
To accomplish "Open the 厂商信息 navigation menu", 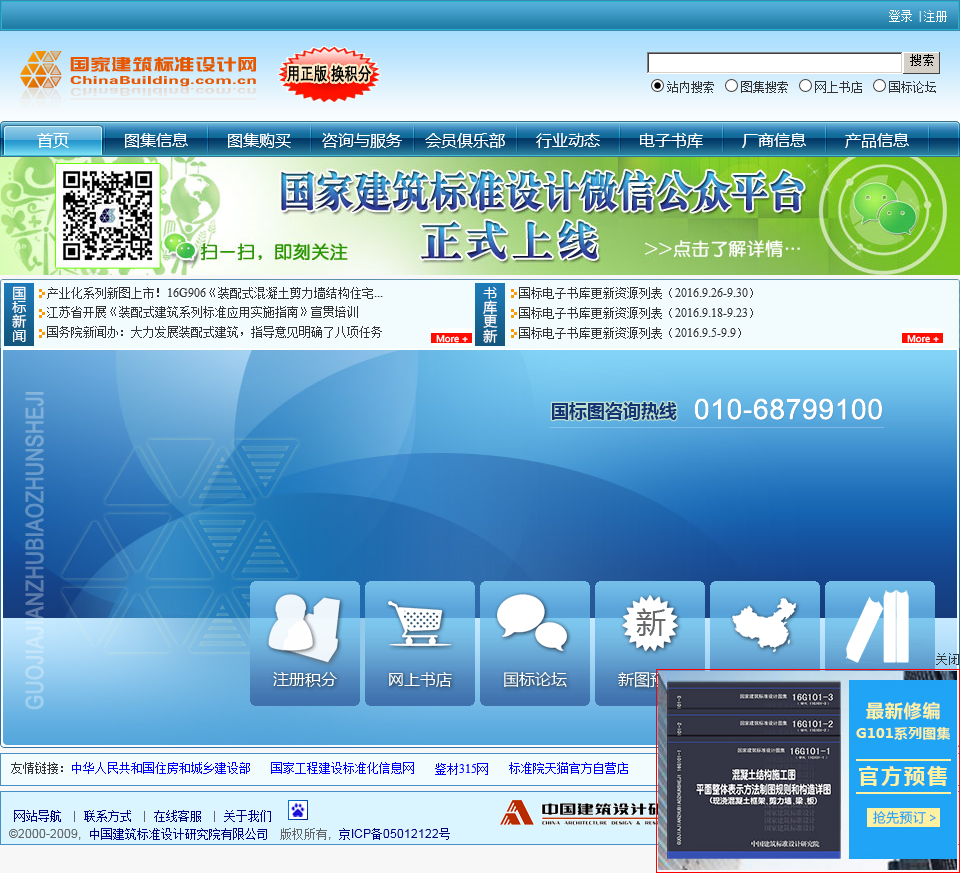I will pyautogui.click(x=773, y=140).
